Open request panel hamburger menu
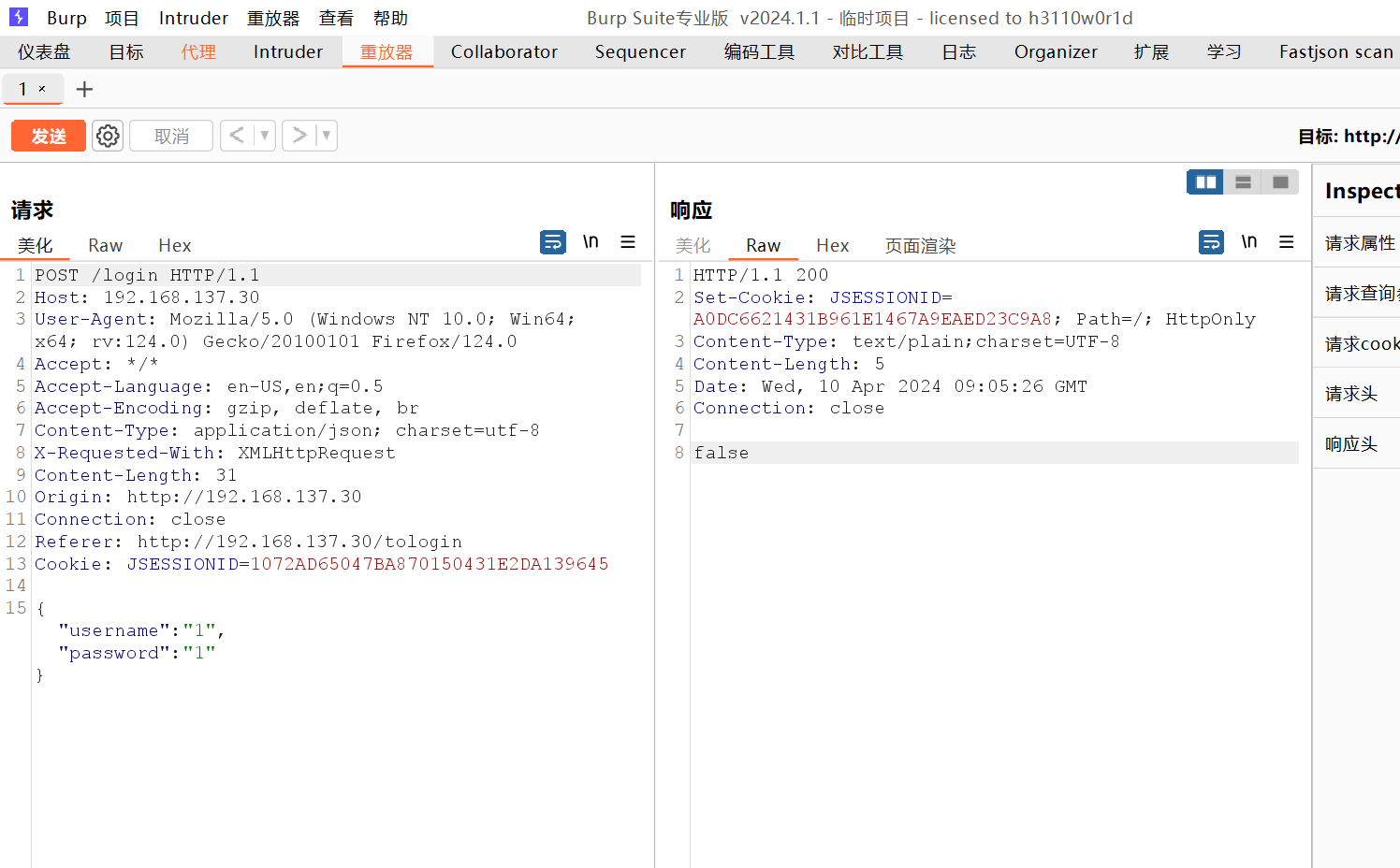 click(628, 242)
